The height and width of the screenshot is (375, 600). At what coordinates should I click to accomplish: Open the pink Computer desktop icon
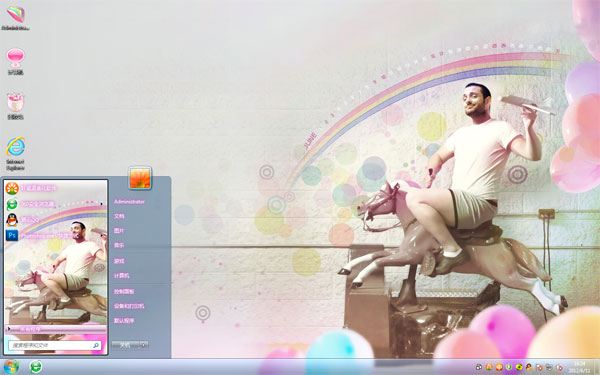pyautogui.click(x=15, y=62)
